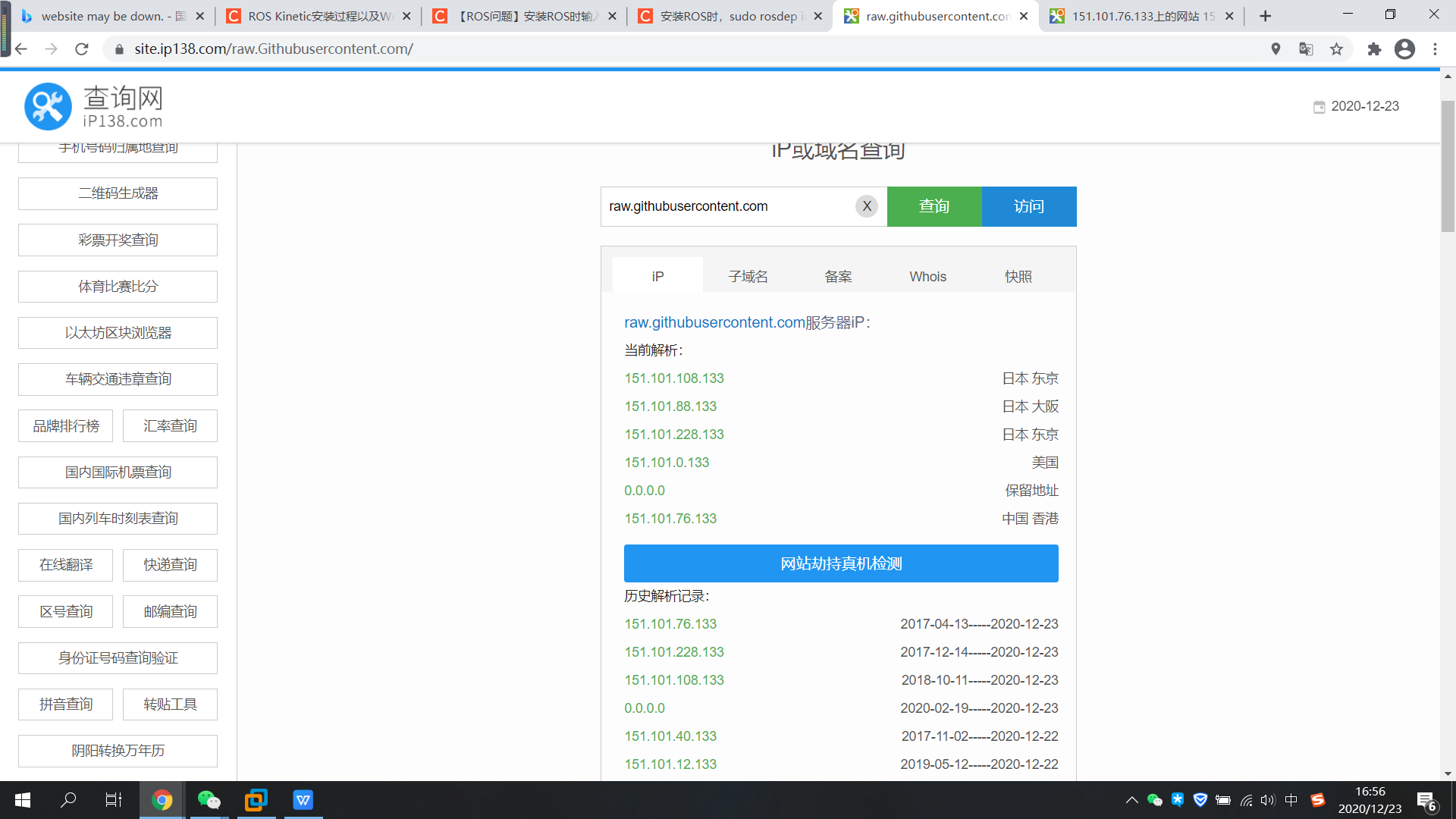
Task: Click the translate page icon in address bar
Action: coord(1306,49)
